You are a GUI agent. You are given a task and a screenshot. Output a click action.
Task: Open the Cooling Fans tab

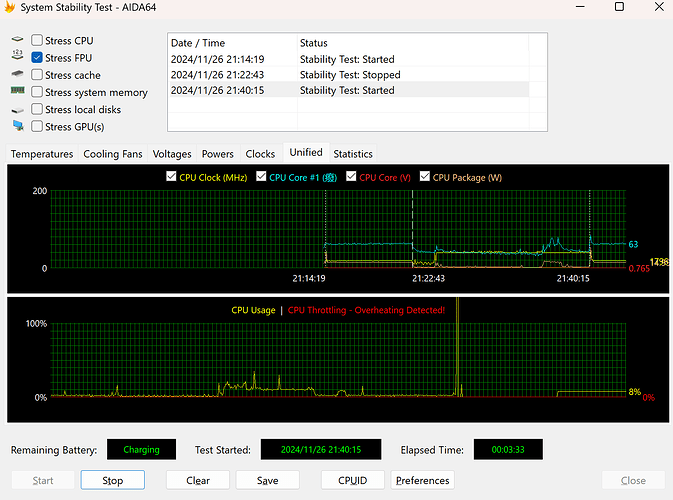pos(113,154)
